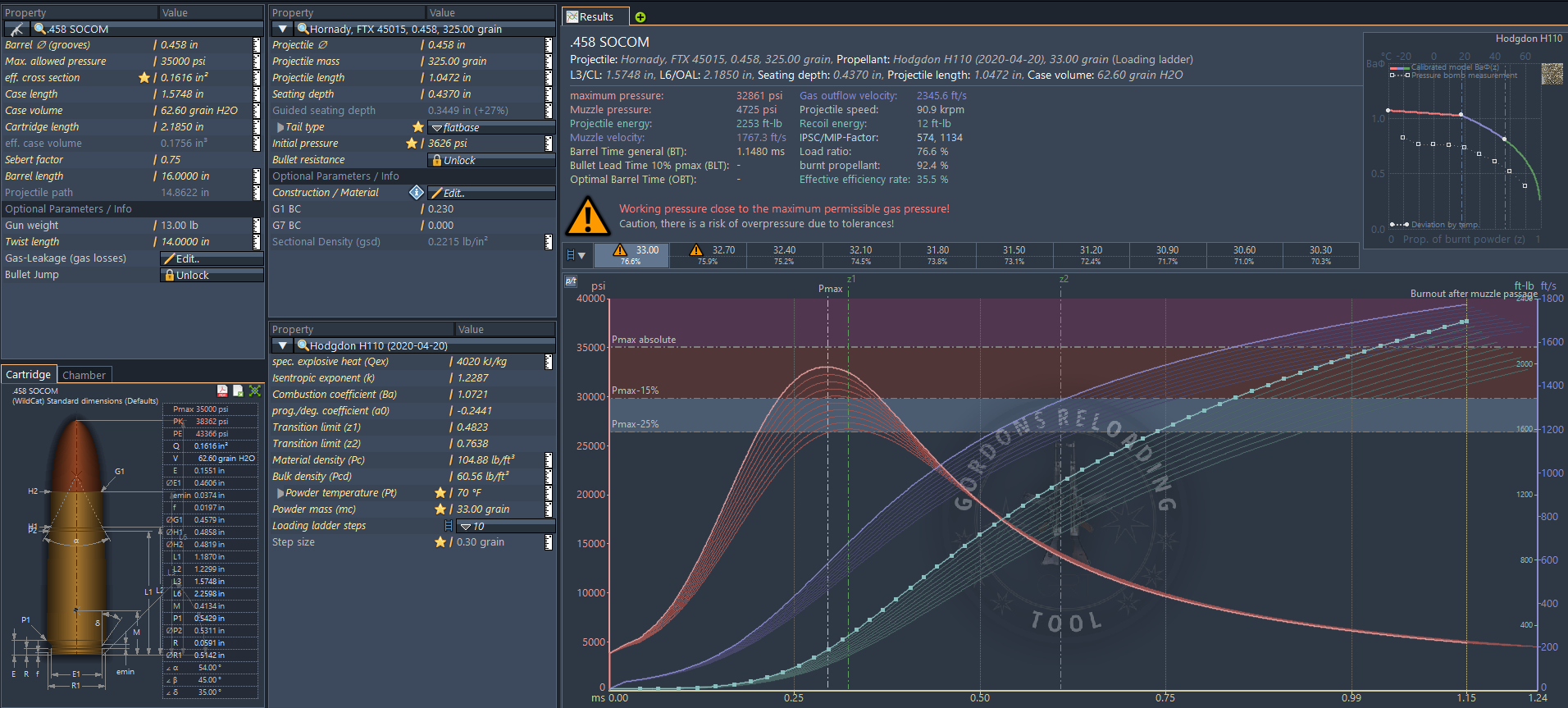Viewport: 1568px width, 708px height.
Task: Export cartridge drawing as PDF
Action: tap(222, 391)
